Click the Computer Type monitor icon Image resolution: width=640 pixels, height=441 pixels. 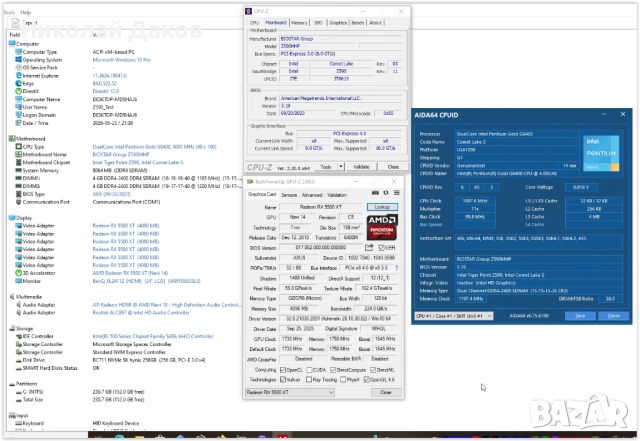pos(18,52)
